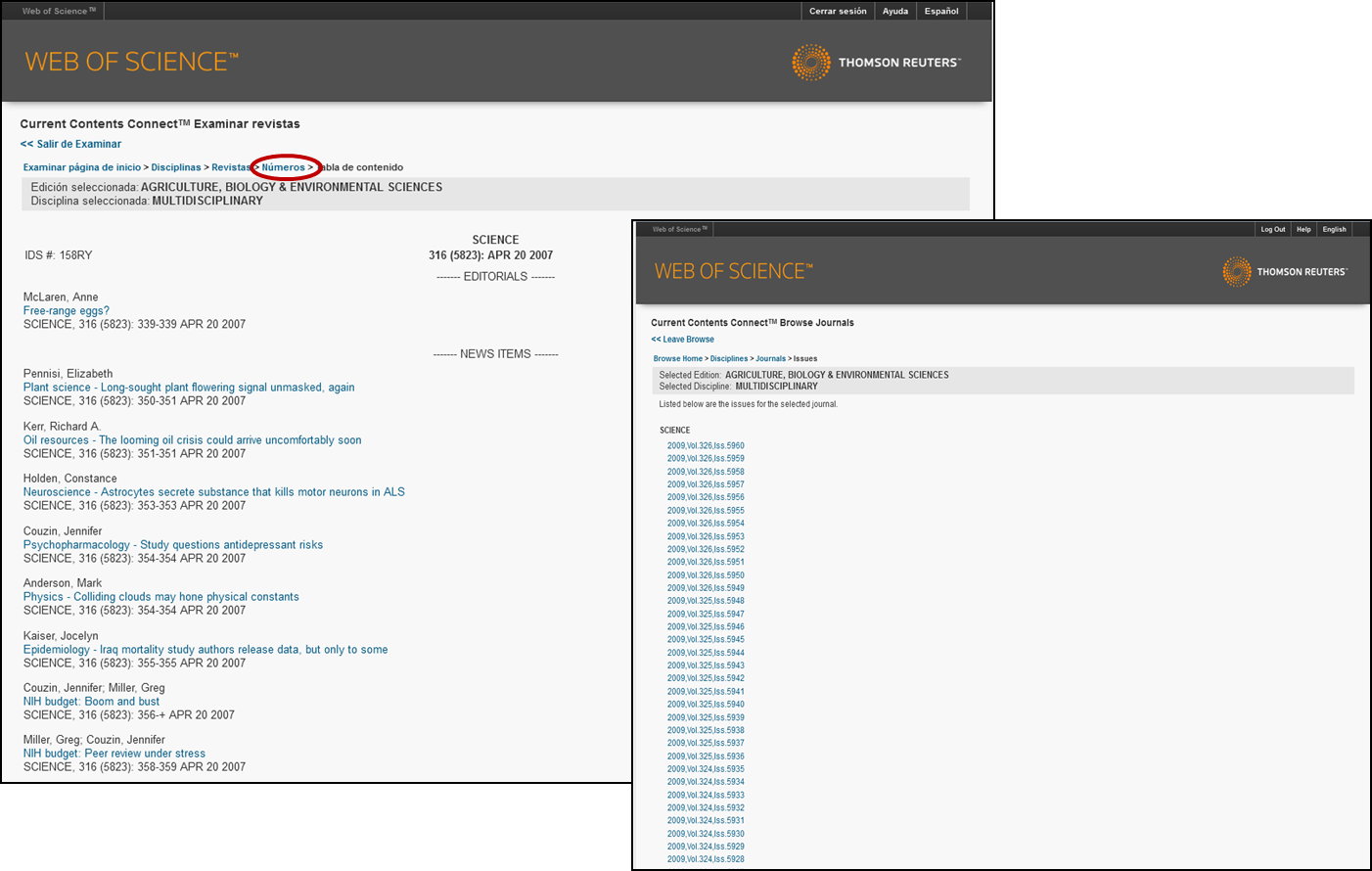Screen dimensions: 1372x871
Task: Open issue 2009,Vol.325,Iss.5944
Action: click(x=706, y=653)
